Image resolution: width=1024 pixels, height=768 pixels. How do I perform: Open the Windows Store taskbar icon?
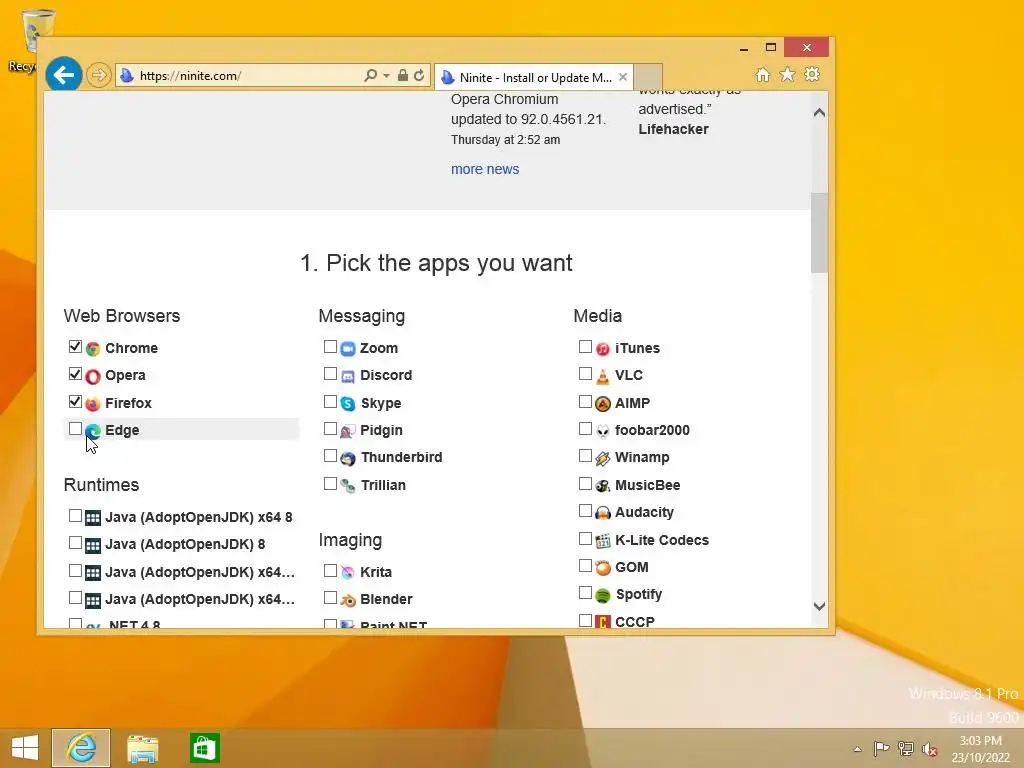204,748
